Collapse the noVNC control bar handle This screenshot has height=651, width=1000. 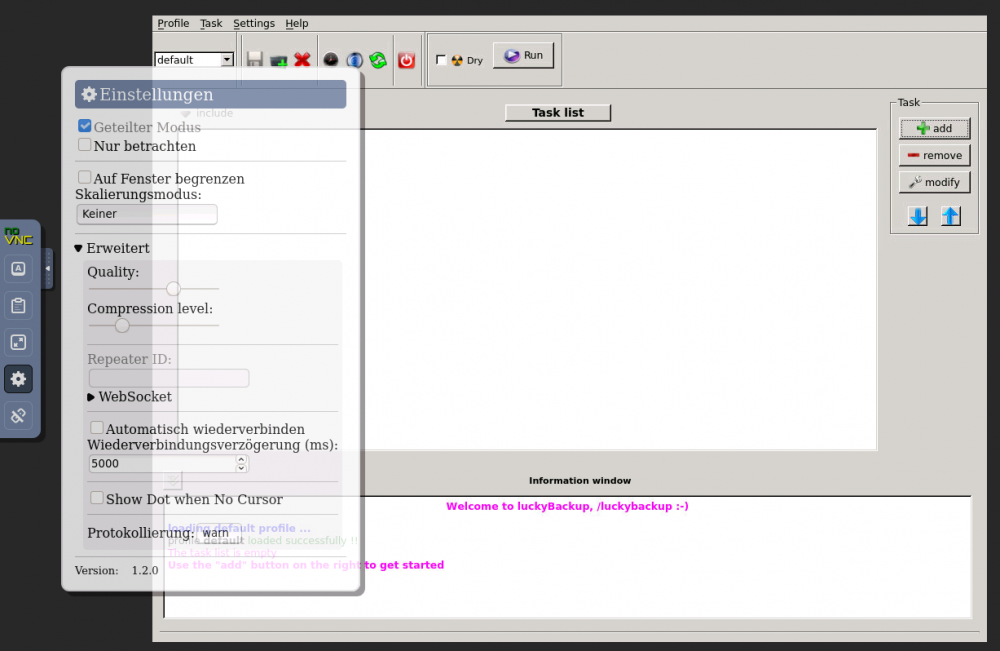pos(47,268)
